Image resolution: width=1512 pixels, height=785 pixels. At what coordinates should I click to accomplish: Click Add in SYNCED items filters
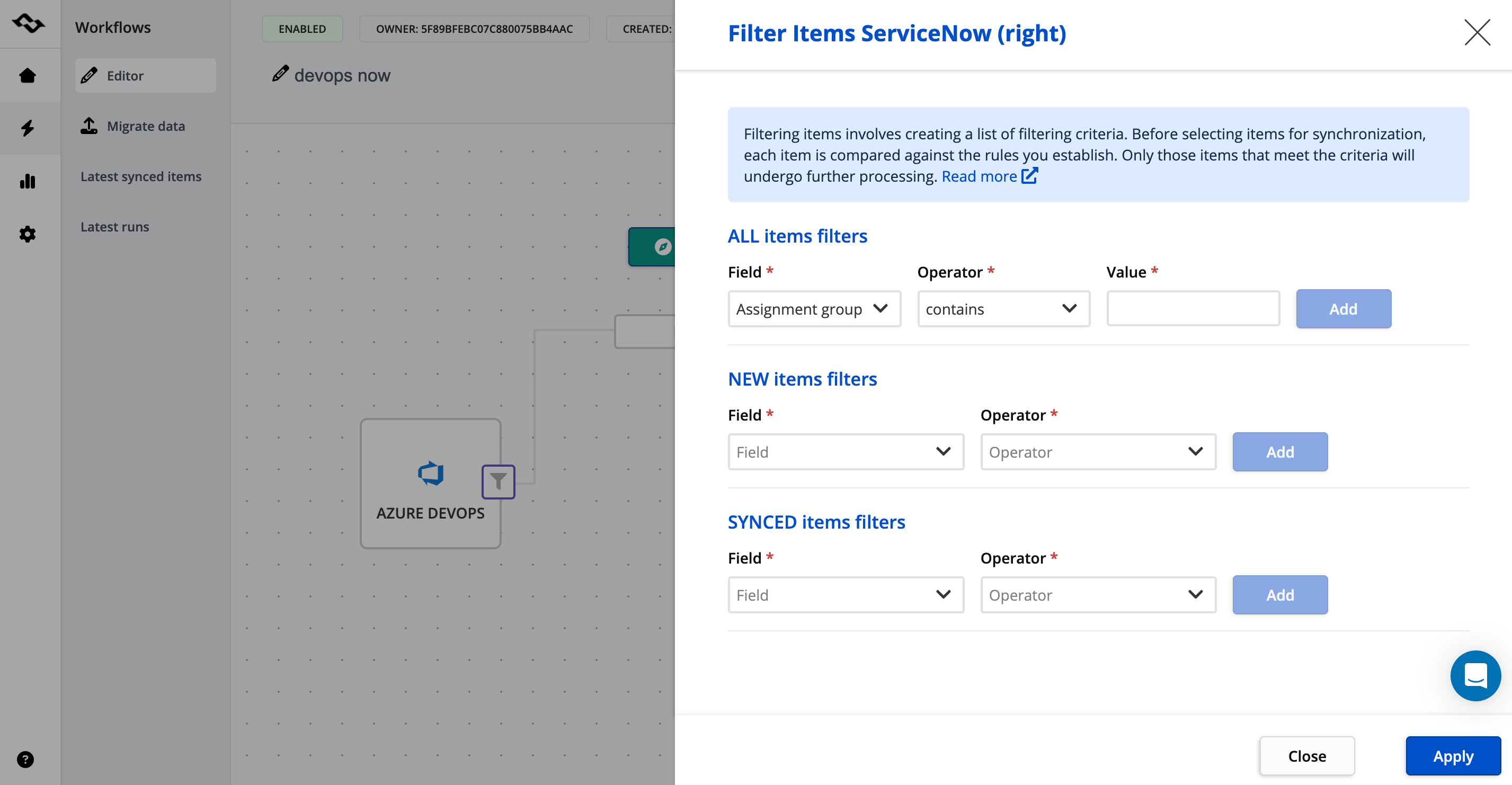pos(1279,595)
